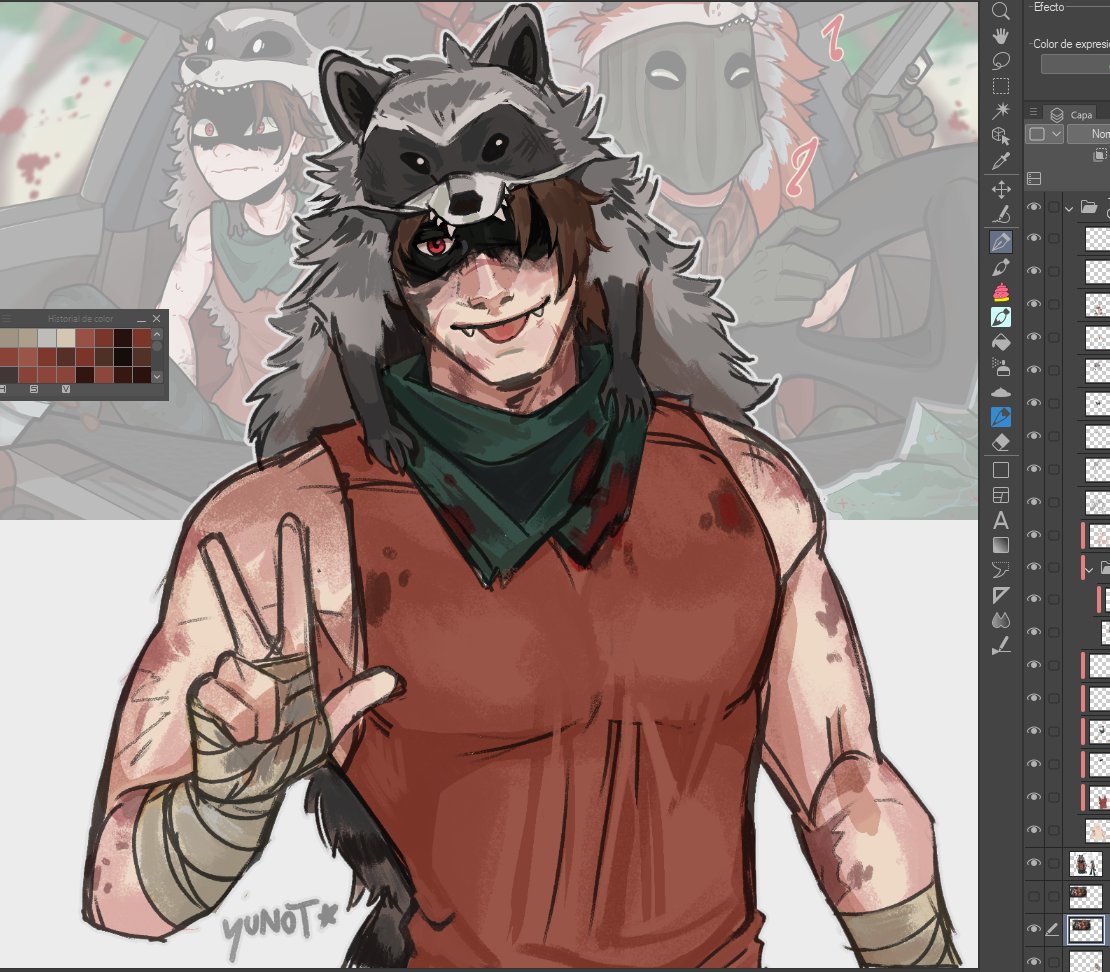Expand the collapsed pink-marked folder chevron
The image size is (1110, 972).
(x=1089, y=568)
